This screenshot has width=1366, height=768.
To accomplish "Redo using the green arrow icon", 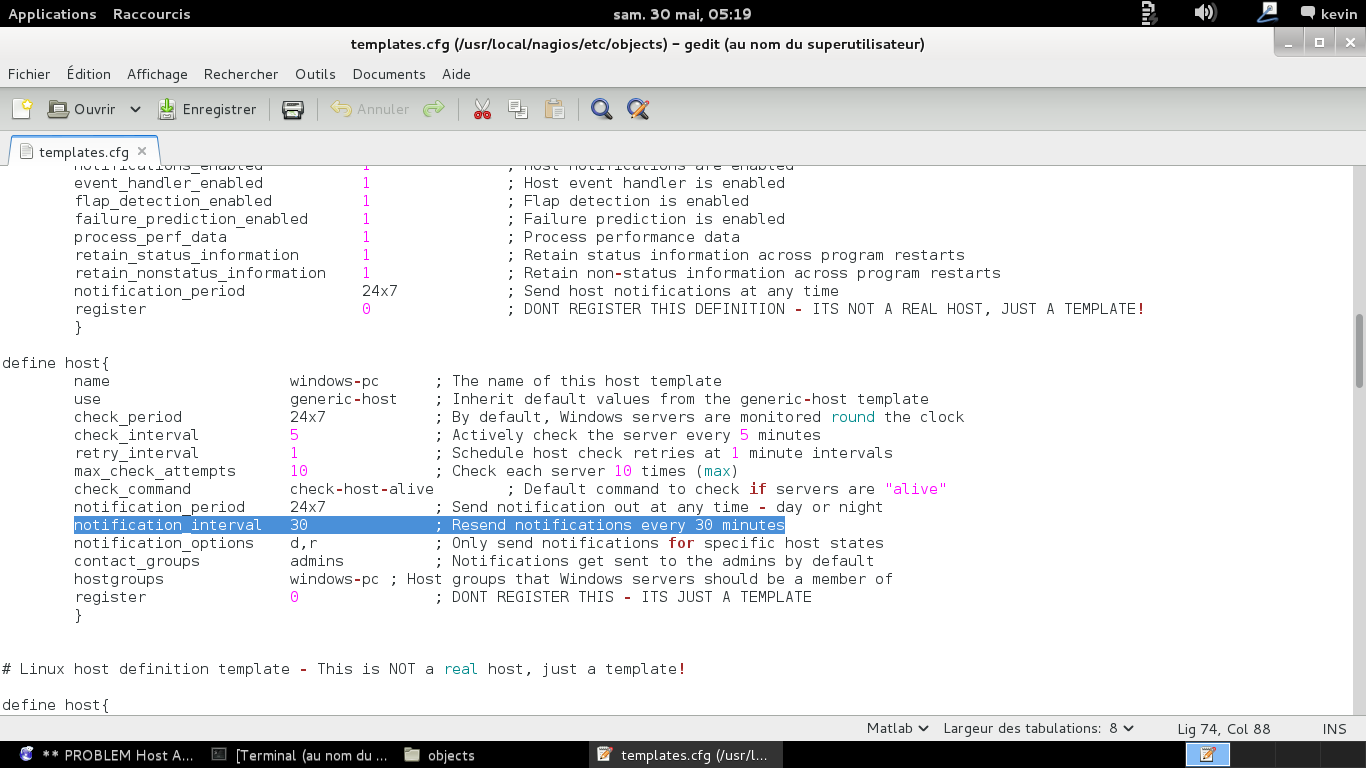I will (x=433, y=109).
